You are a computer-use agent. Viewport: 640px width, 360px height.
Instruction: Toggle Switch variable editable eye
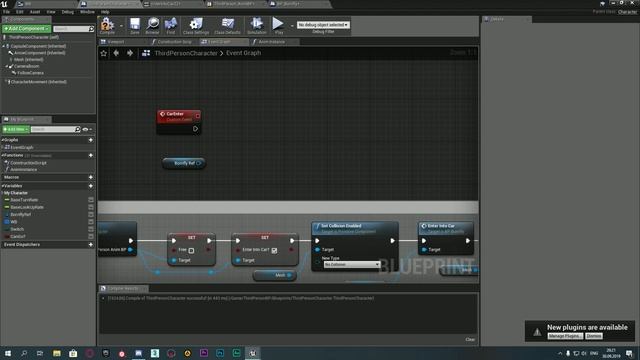91,229
